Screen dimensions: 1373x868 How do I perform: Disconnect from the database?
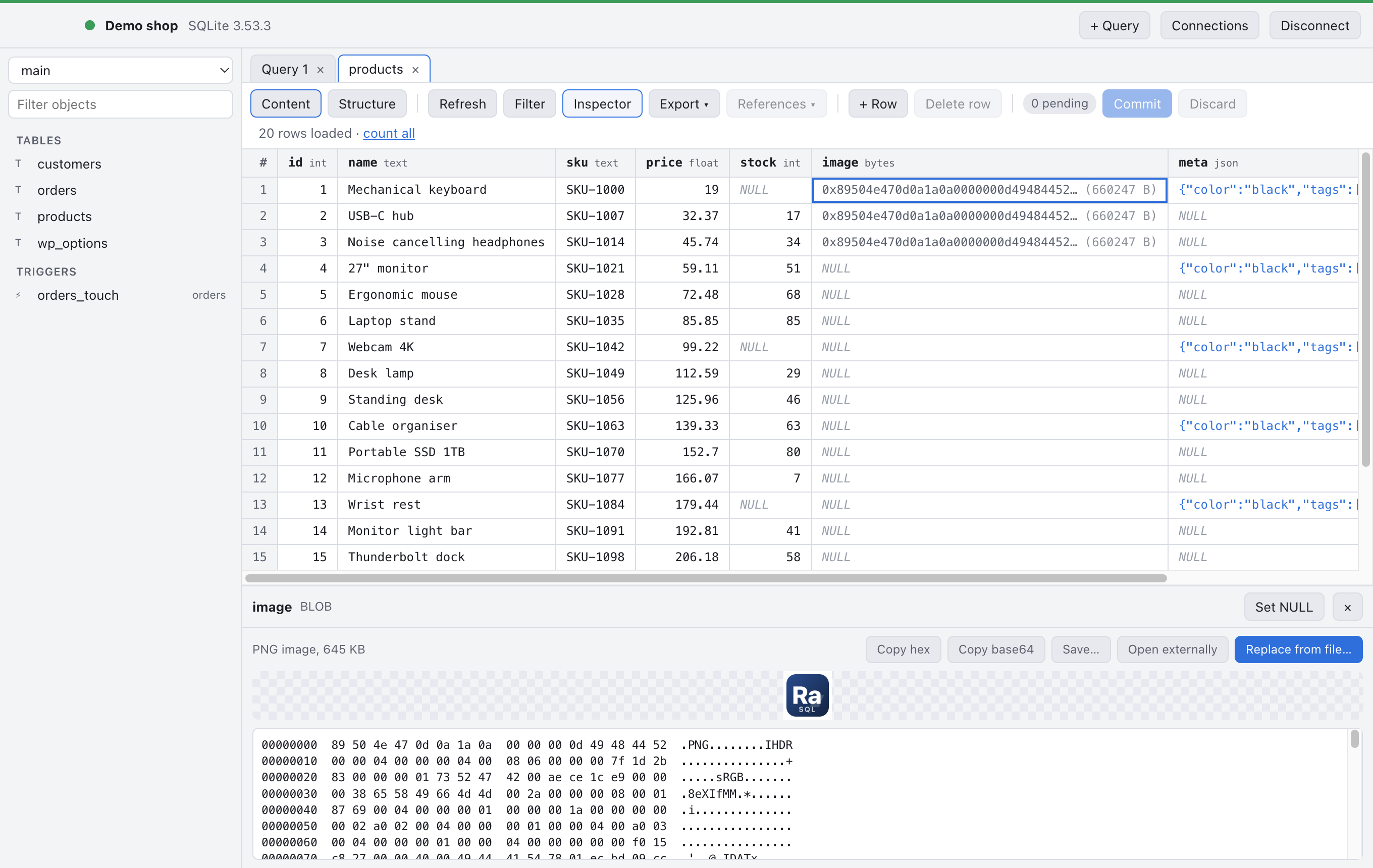coord(1315,26)
